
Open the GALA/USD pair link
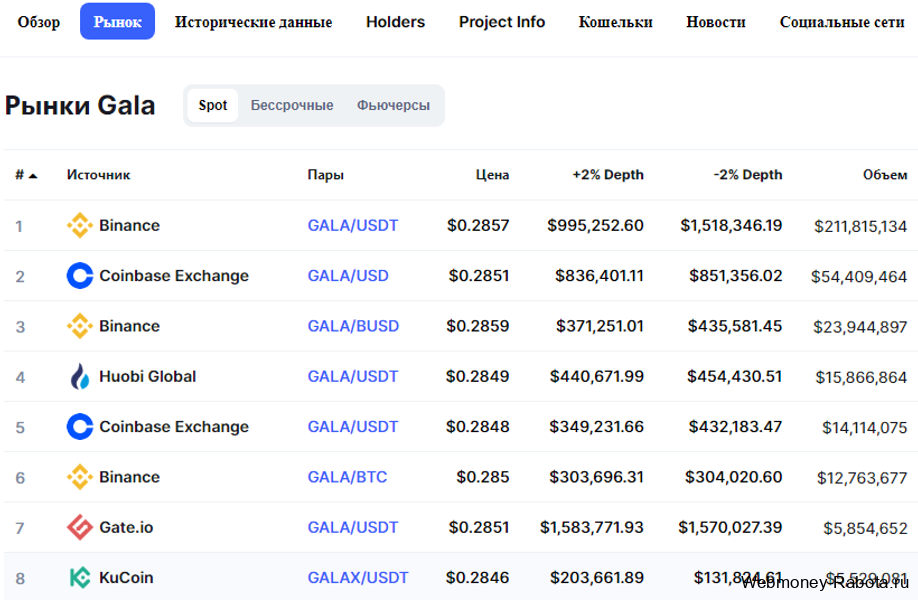pos(348,276)
